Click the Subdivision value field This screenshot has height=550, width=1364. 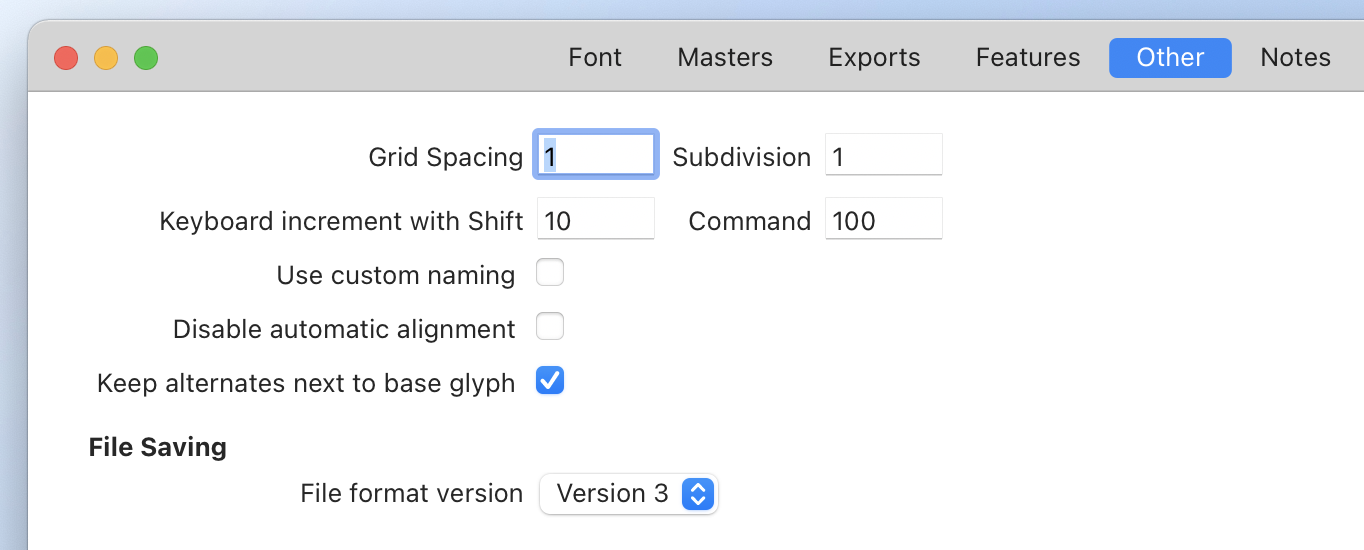coord(883,156)
